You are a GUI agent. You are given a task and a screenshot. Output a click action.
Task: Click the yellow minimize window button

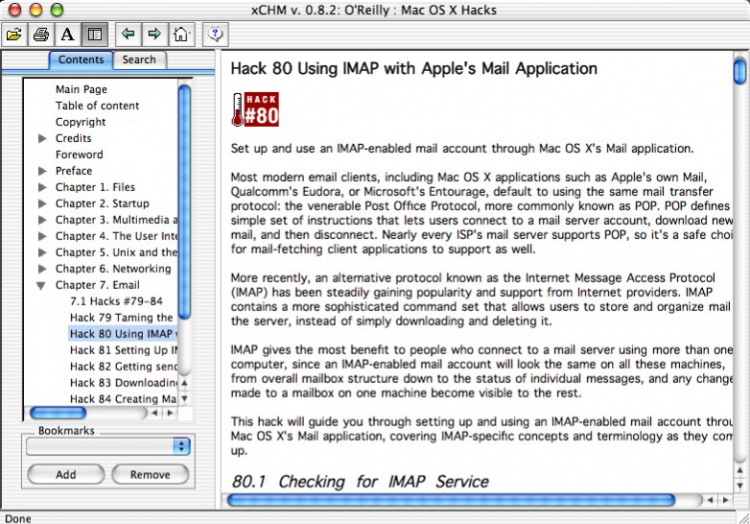point(36,10)
